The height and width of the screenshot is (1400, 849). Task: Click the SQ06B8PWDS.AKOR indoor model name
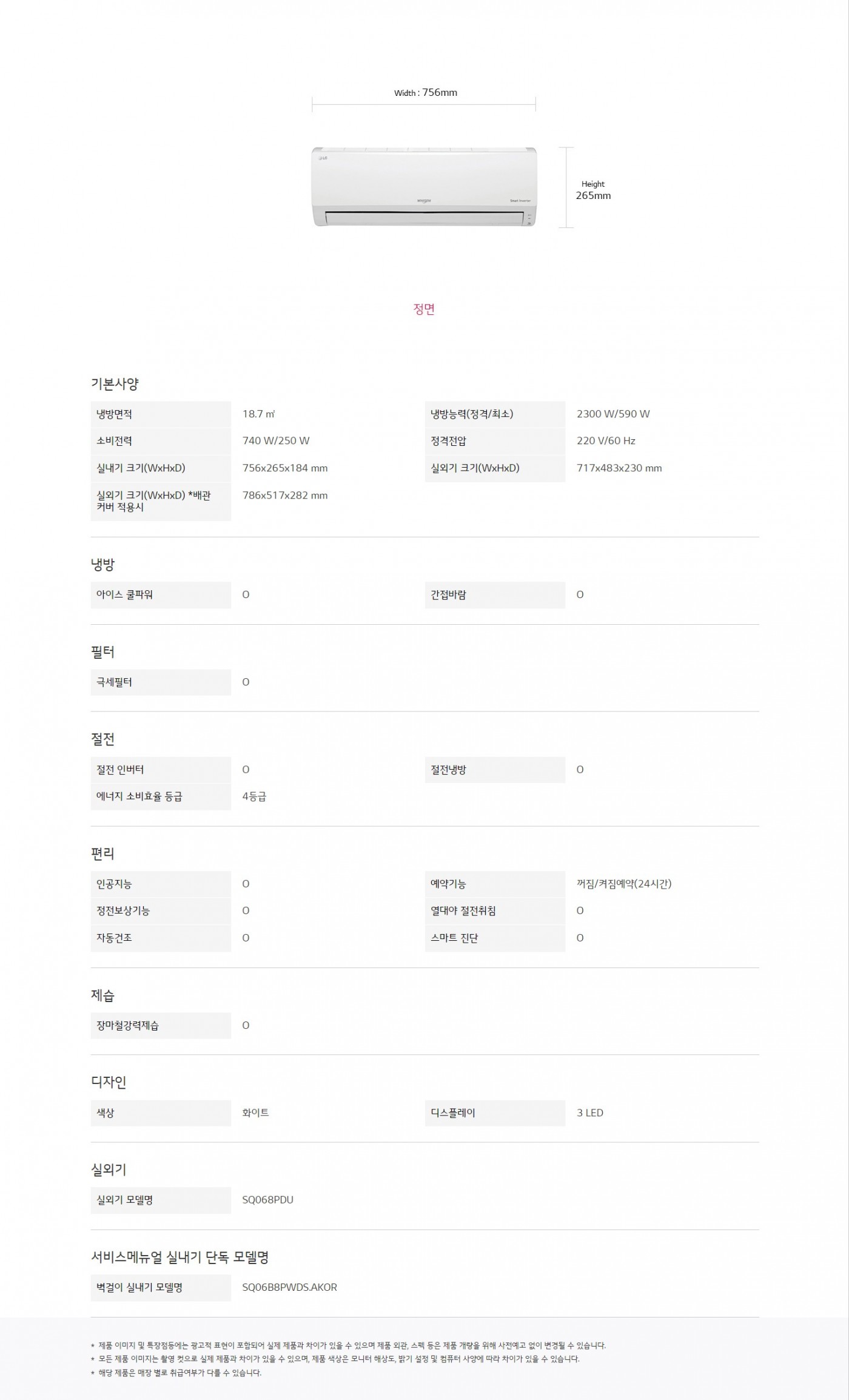coord(289,1287)
